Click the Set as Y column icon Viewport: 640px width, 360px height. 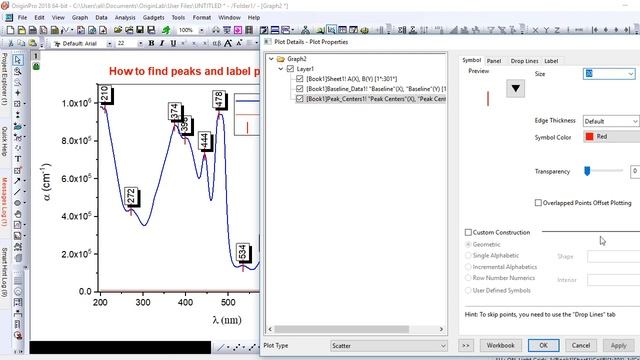coord(546,30)
